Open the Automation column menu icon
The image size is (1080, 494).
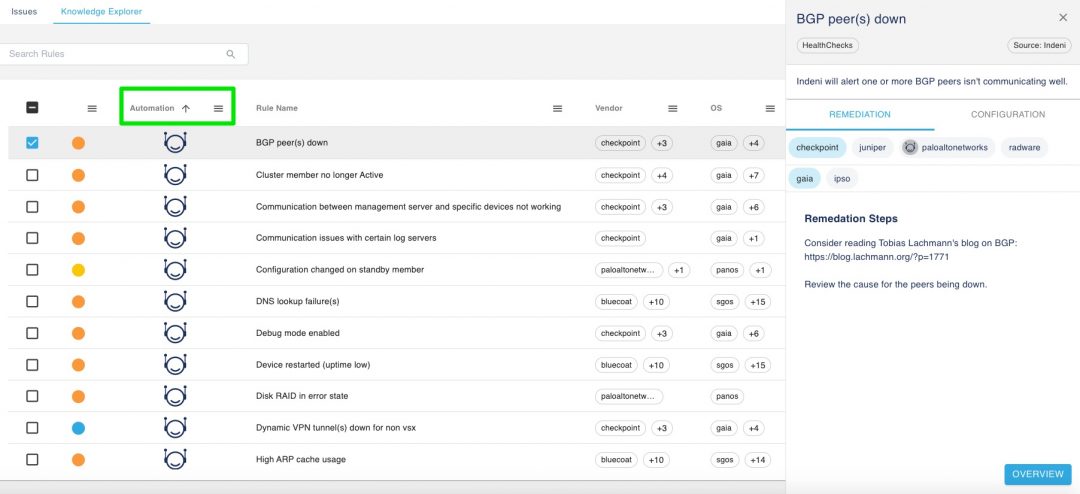[x=218, y=108]
